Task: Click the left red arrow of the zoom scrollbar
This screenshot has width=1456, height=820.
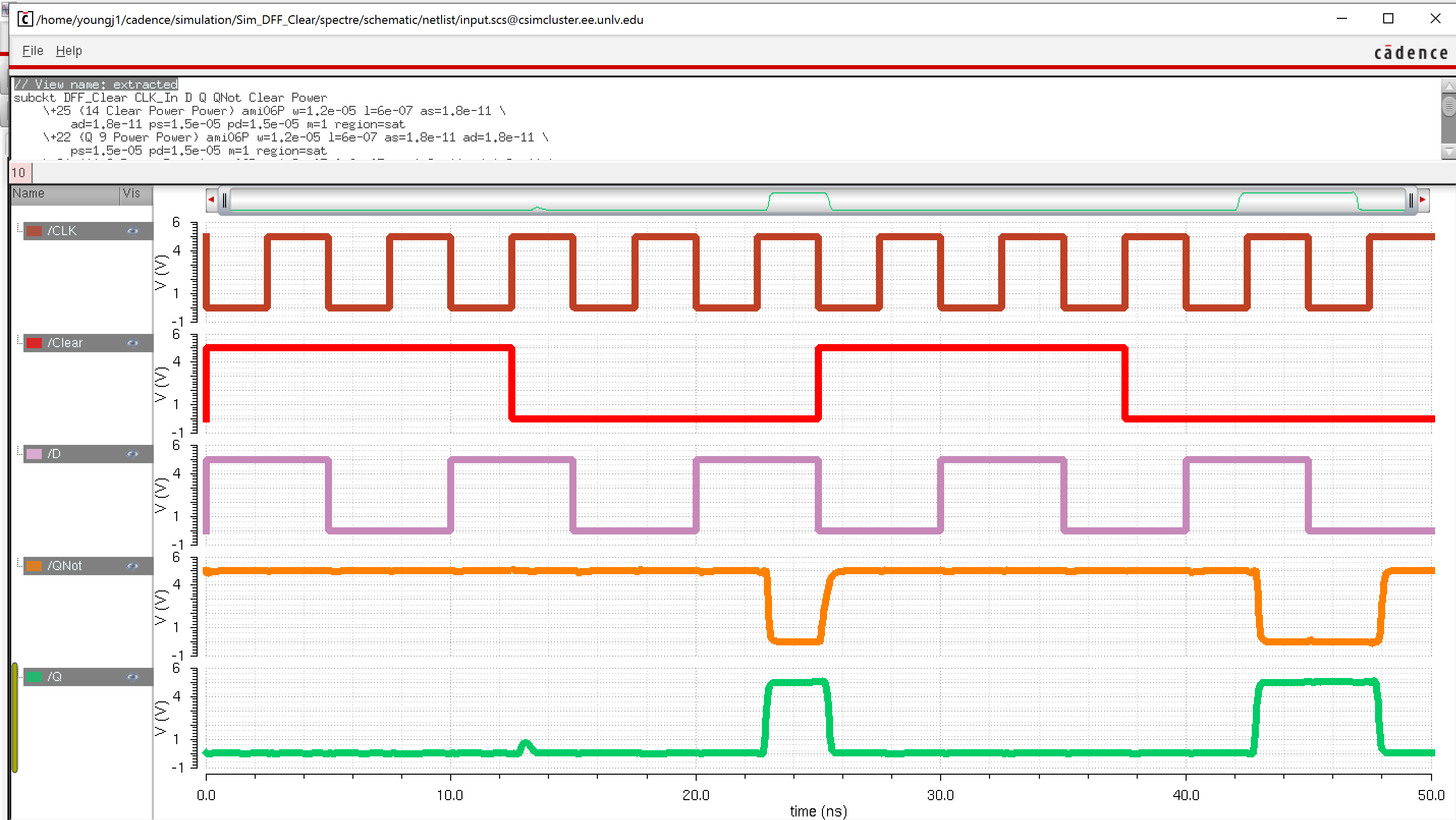Action: click(x=211, y=200)
